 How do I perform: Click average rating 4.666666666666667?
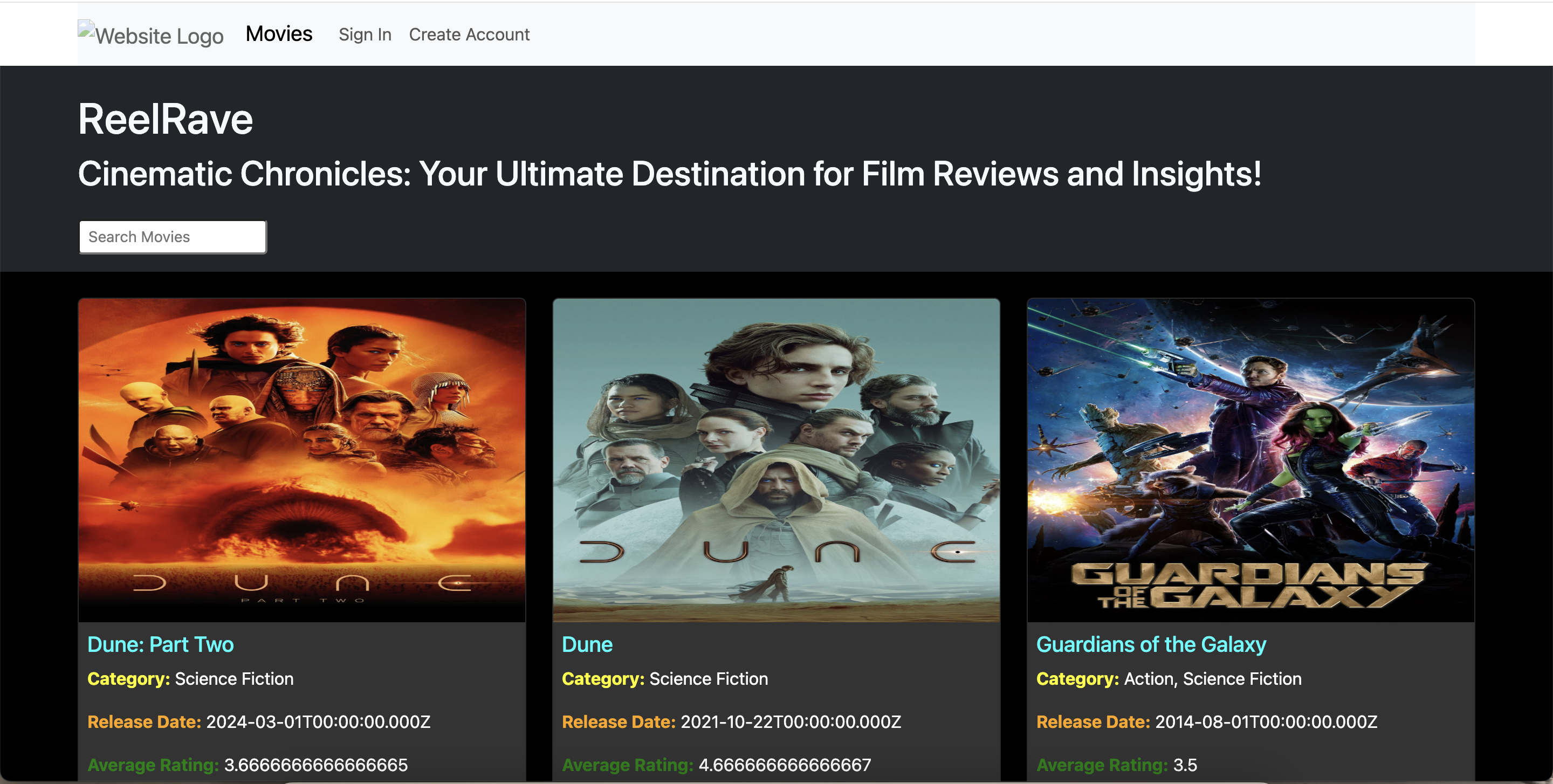pyautogui.click(x=785, y=765)
